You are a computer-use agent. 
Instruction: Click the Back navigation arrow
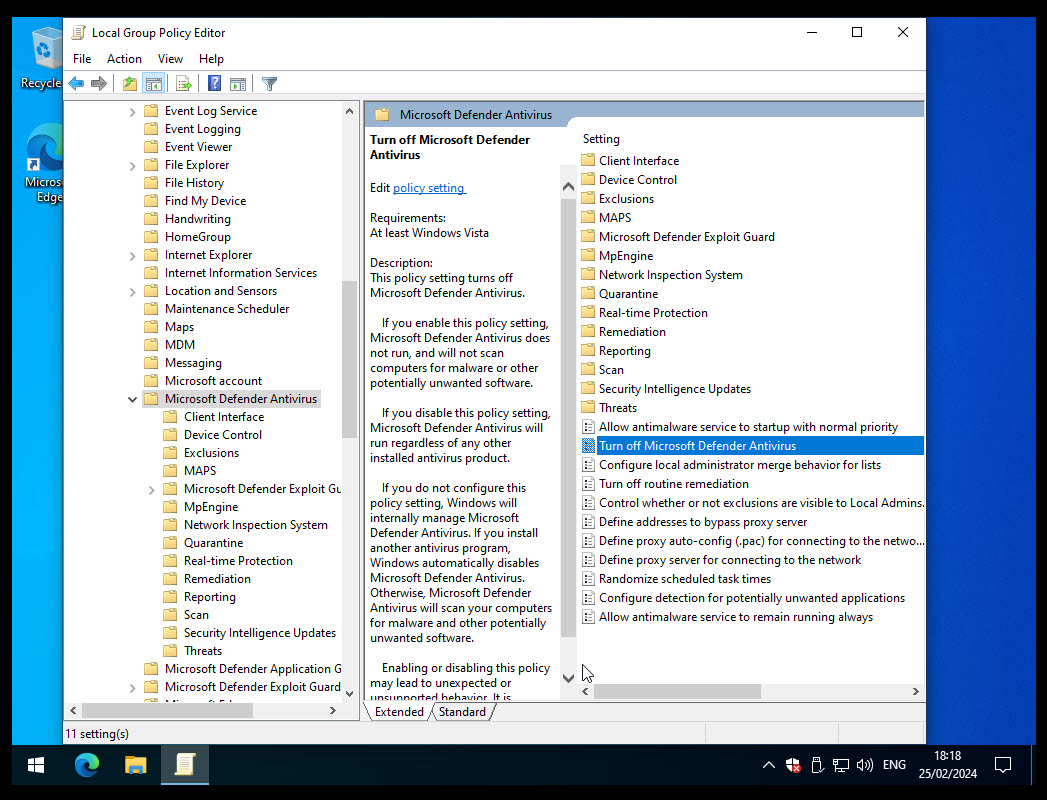pyautogui.click(x=76, y=83)
